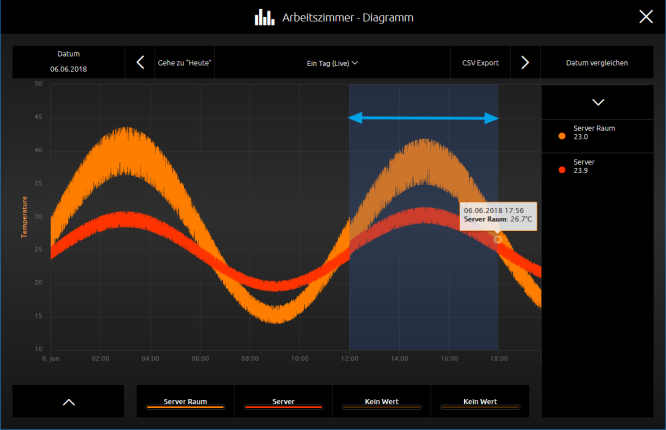Click Gehe zu "Heute" button

(184, 62)
